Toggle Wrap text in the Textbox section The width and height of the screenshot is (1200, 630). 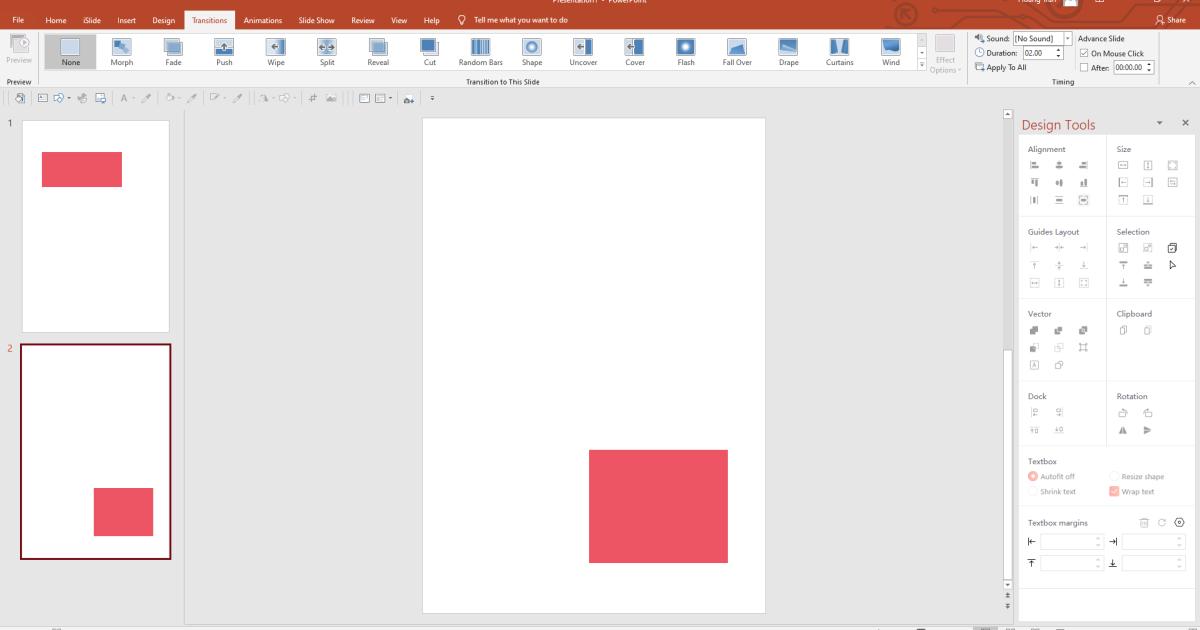(1115, 491)
